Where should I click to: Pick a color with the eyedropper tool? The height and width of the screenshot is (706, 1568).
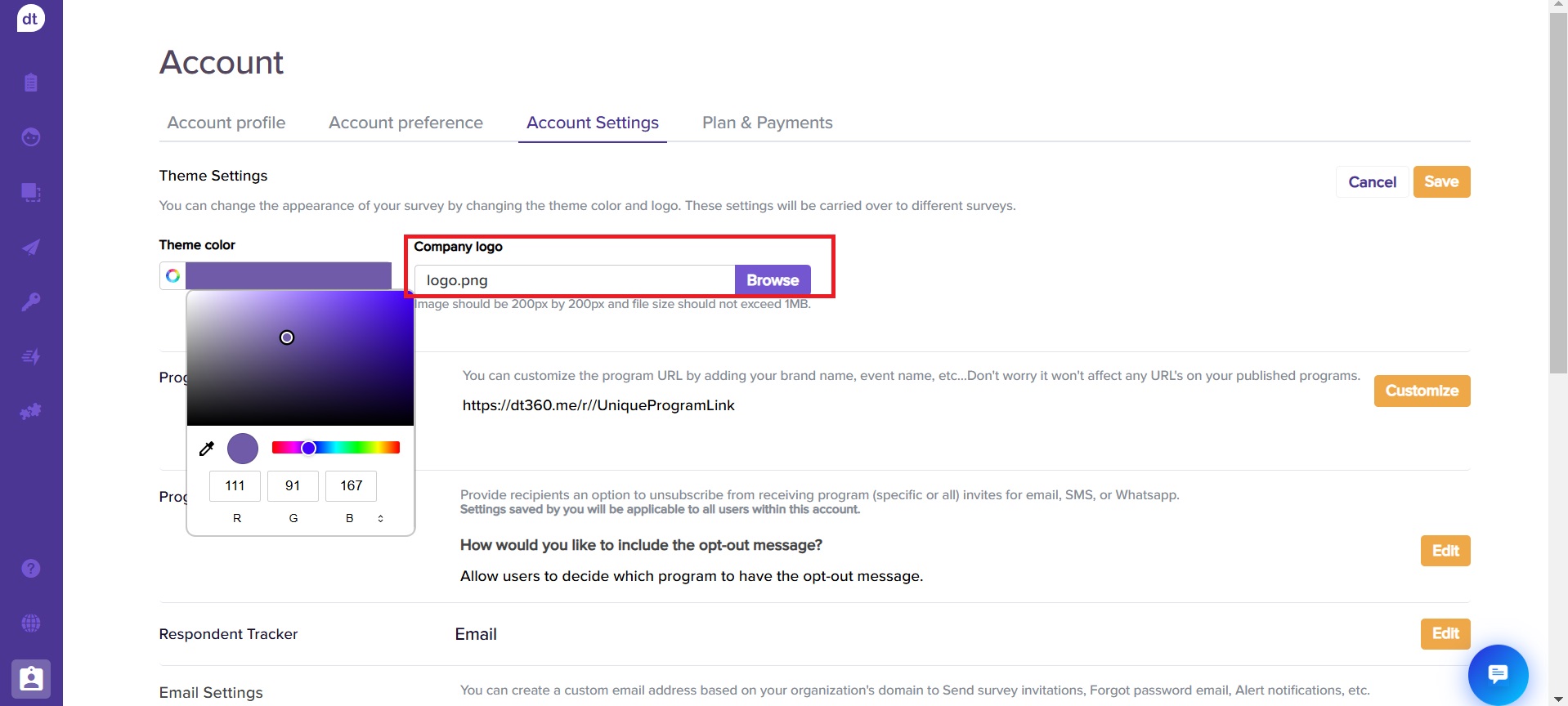coord(207,448)
